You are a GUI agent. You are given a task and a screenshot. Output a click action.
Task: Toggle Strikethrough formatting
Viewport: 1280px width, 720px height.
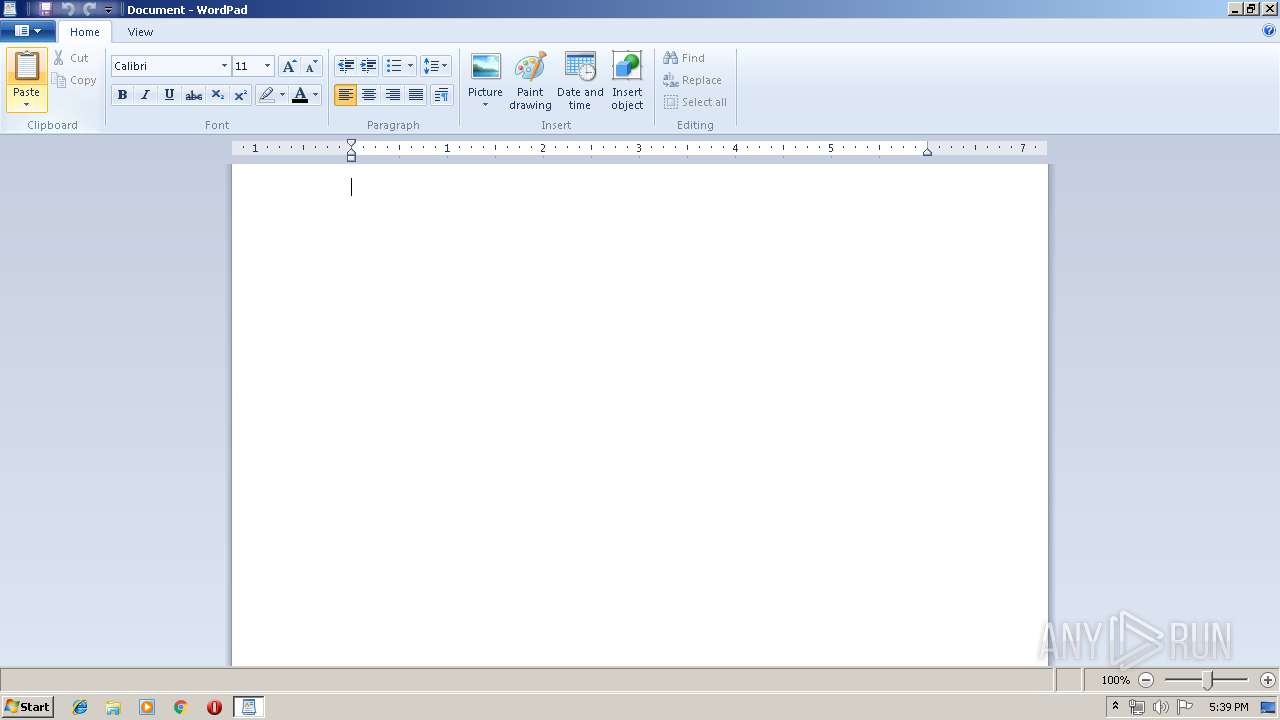tap(193, 95)
